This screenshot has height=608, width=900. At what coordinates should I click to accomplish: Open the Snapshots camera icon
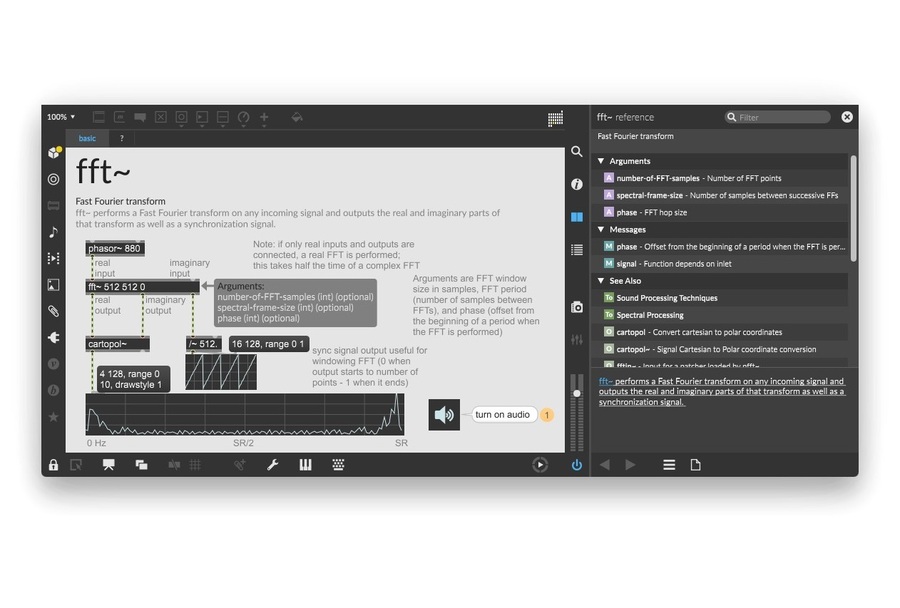[x=577, y=307]
